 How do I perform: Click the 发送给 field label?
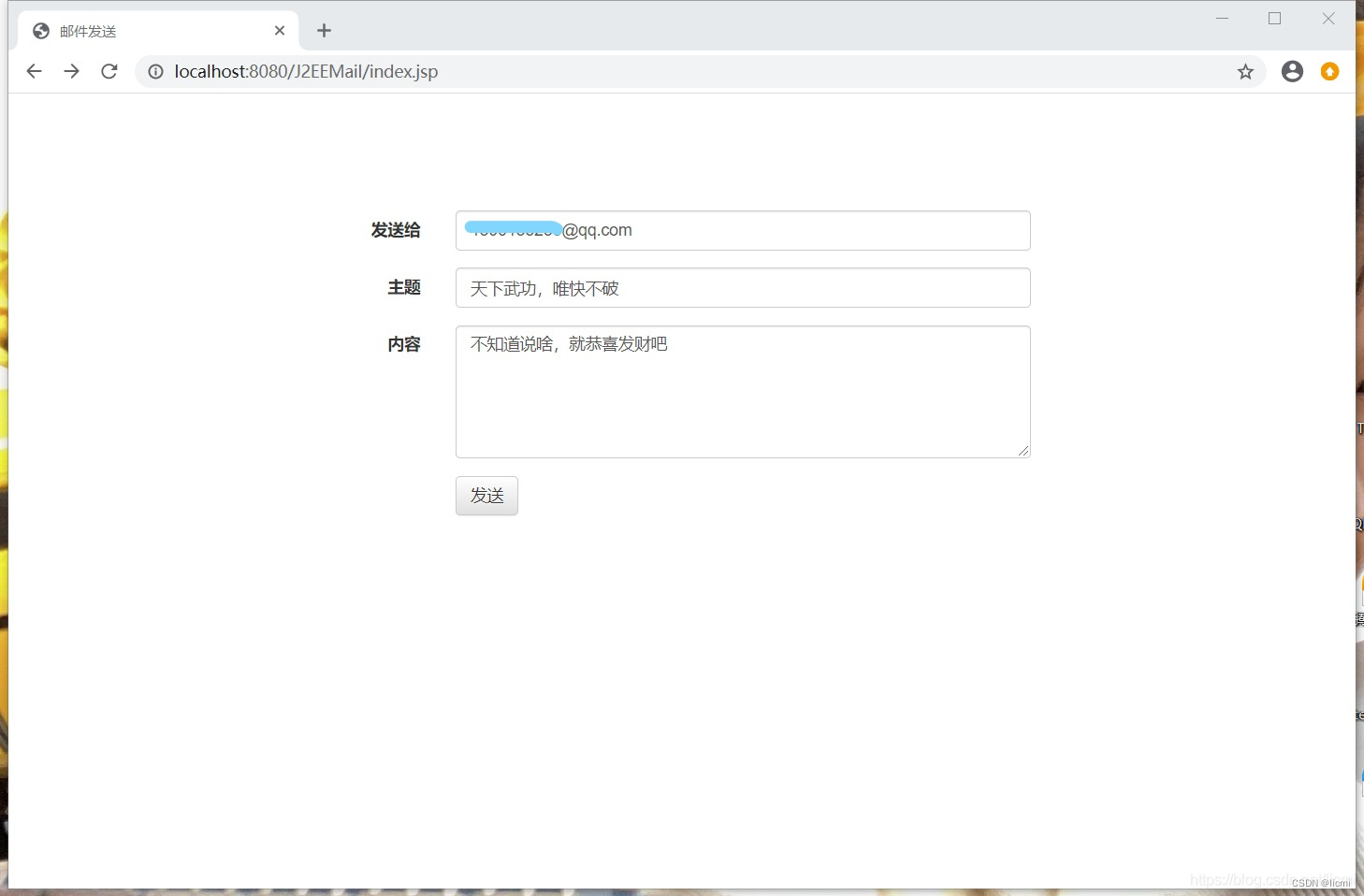396,230
